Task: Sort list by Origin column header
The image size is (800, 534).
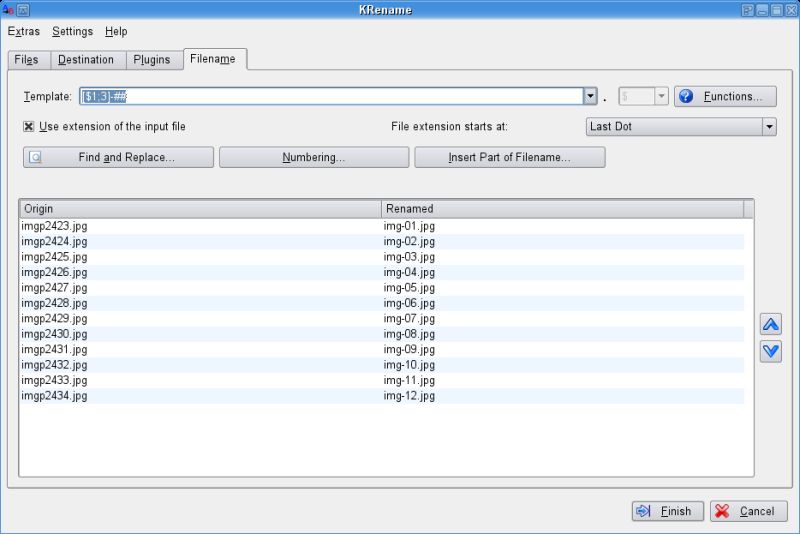Action: (x=201, y=209)
